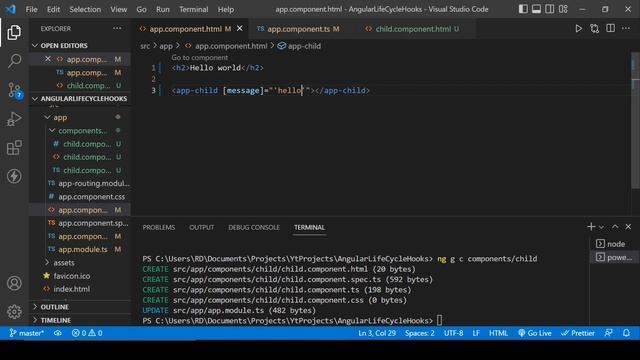Screen dimensions: 640x360
Task: Open the Selection menu
Action: 85,9
